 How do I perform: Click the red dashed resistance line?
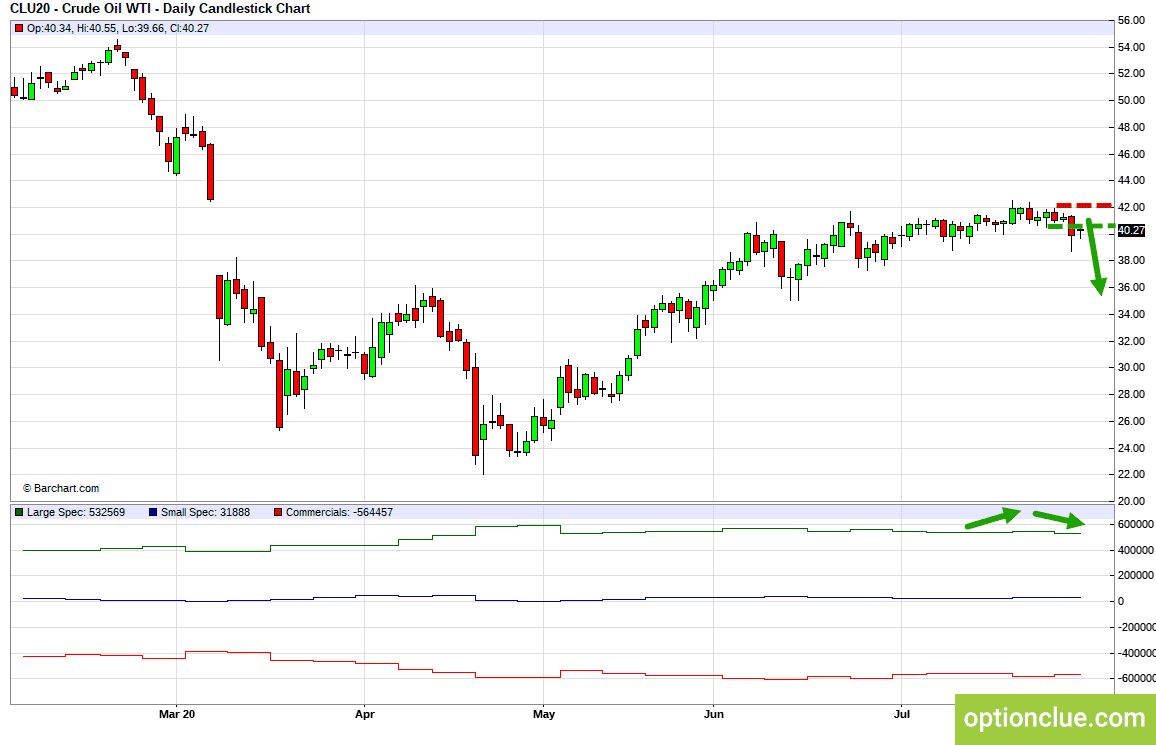point(1084,205)
